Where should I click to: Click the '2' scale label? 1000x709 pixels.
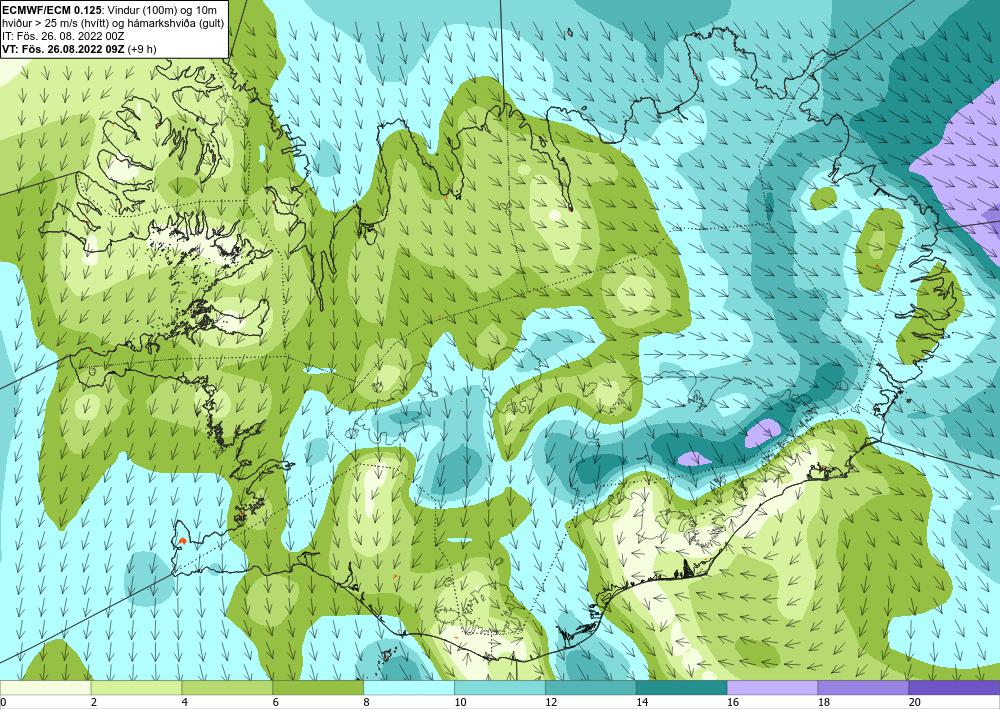click(x=94, y=702)
